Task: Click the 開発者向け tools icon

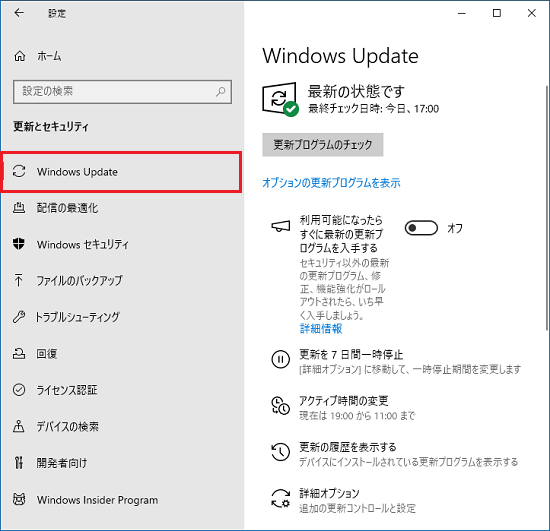Action: tap(19, 463)
